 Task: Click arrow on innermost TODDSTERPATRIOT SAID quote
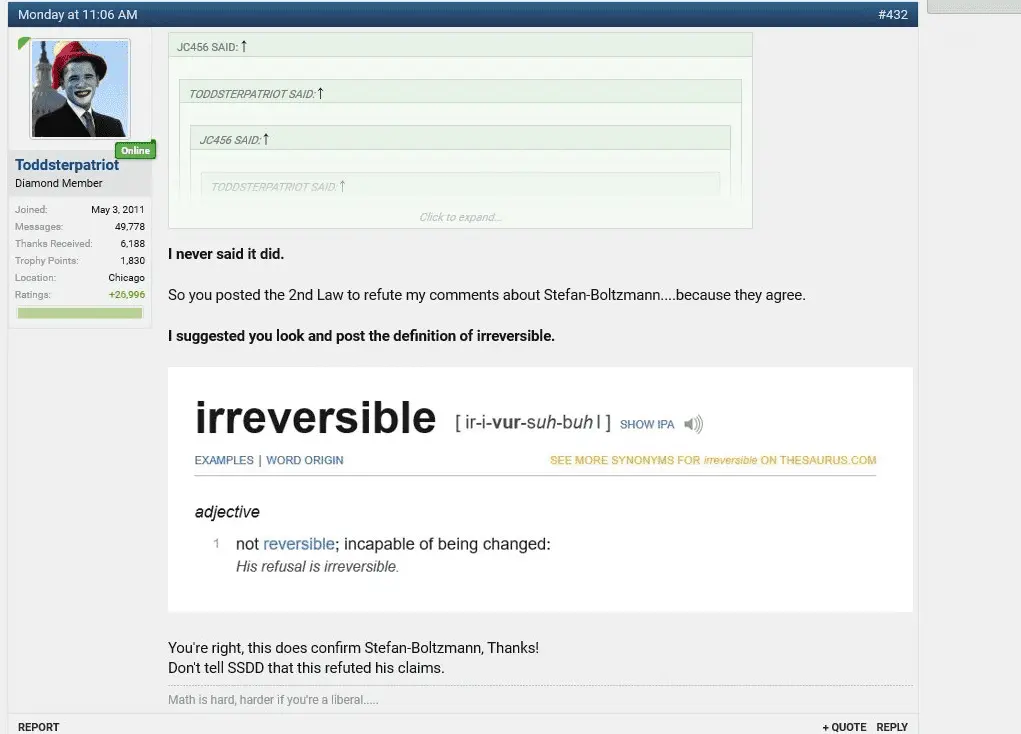(x=343, y=186)
